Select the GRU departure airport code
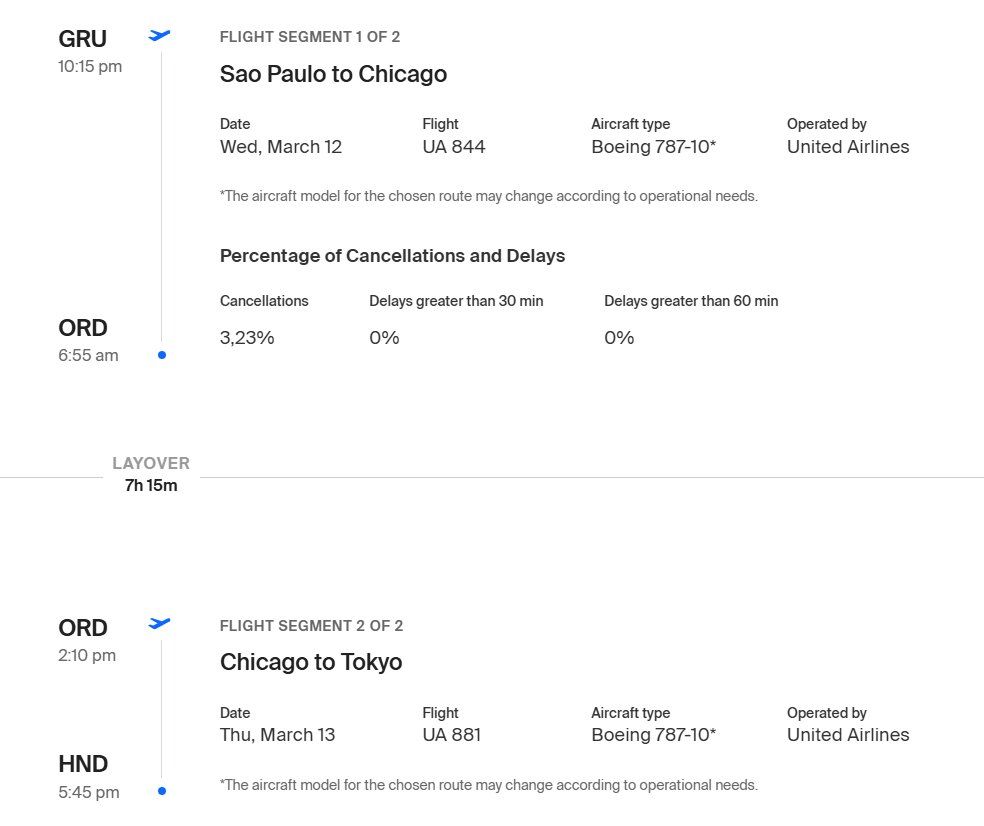Image resolution: width=984 pixels, height=826 pixels. tap(82, 39)
